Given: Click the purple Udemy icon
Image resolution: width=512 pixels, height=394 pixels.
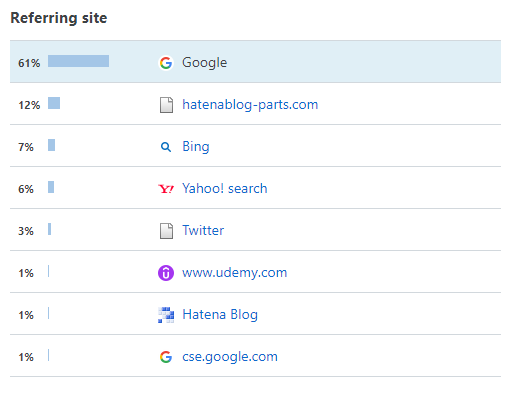Looking at the screenshot, I should click(166, 273).
